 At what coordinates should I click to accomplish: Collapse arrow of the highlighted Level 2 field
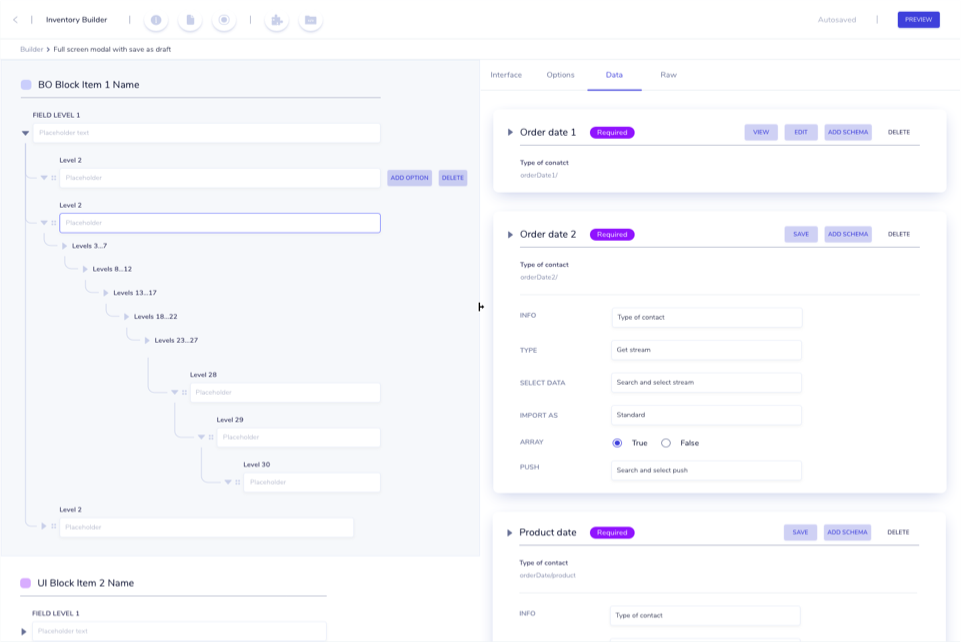pos(44,223)
